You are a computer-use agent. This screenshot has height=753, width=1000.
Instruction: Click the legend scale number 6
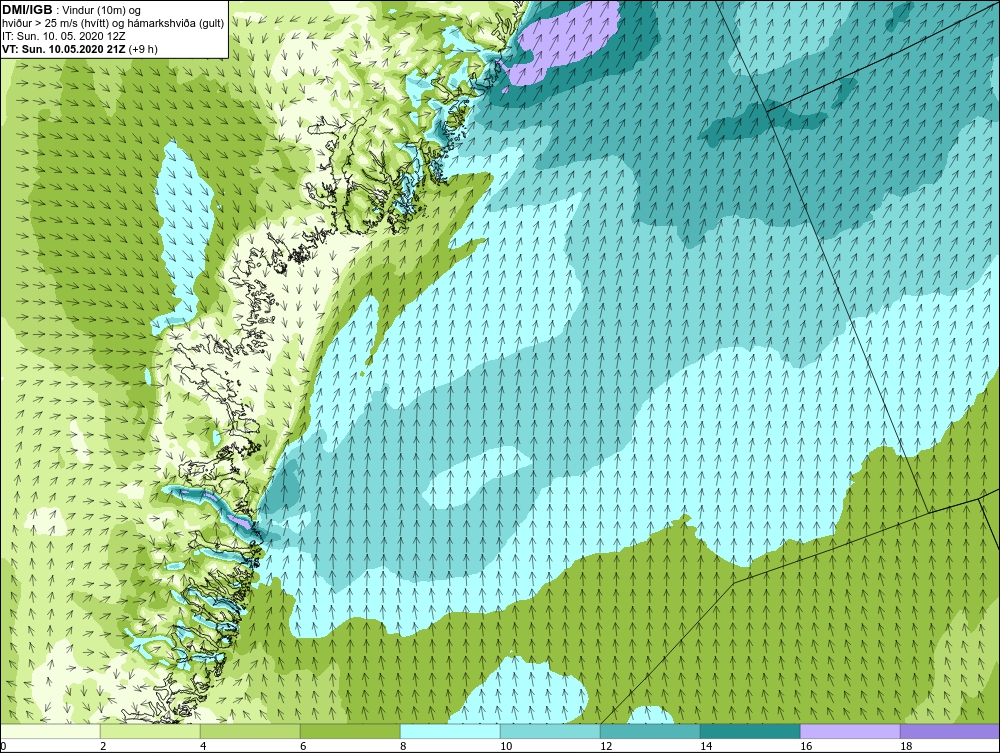click(303, 747)
